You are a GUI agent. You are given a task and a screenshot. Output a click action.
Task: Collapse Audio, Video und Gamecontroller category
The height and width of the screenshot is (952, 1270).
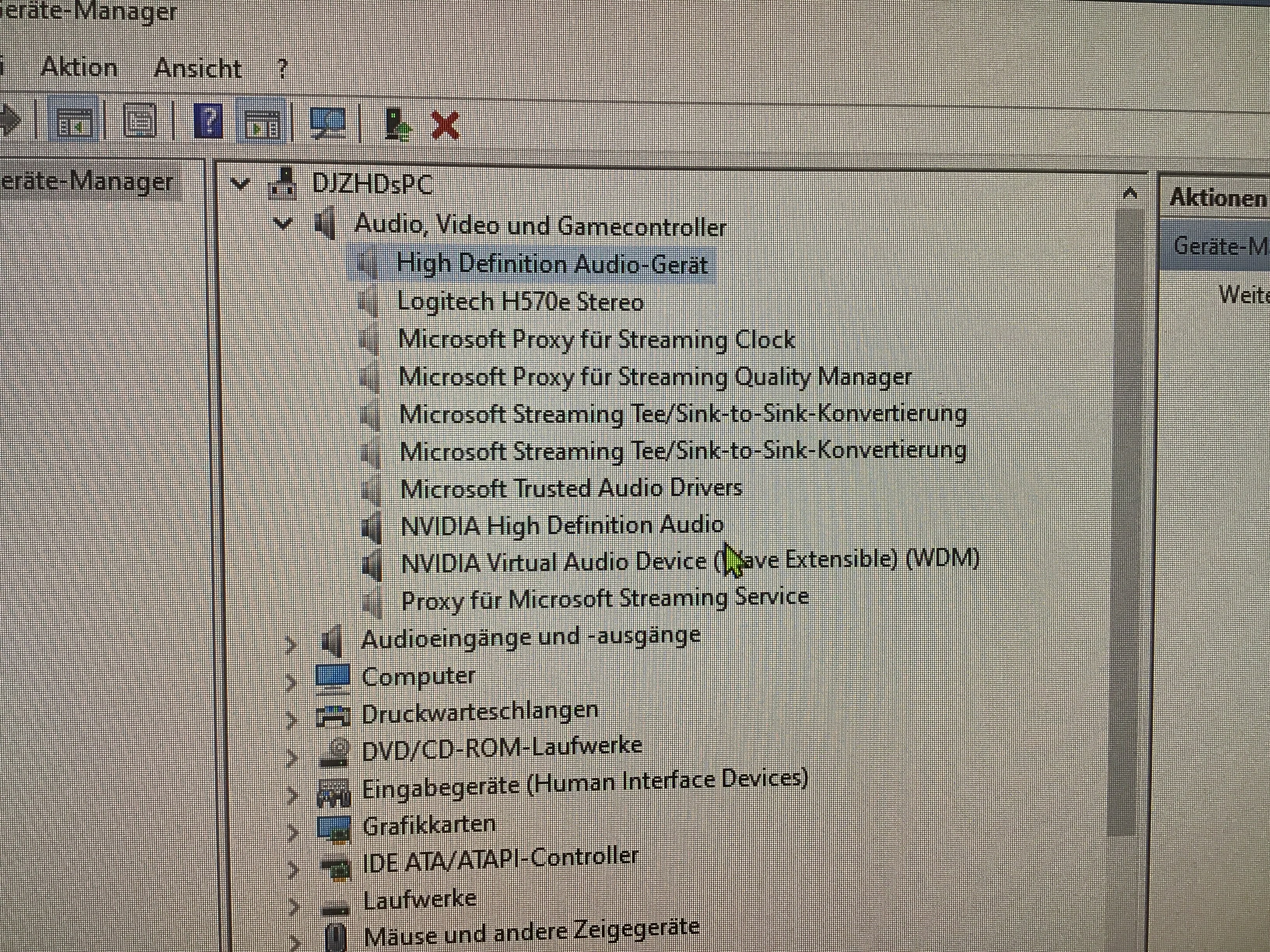(x=282, y=223)
